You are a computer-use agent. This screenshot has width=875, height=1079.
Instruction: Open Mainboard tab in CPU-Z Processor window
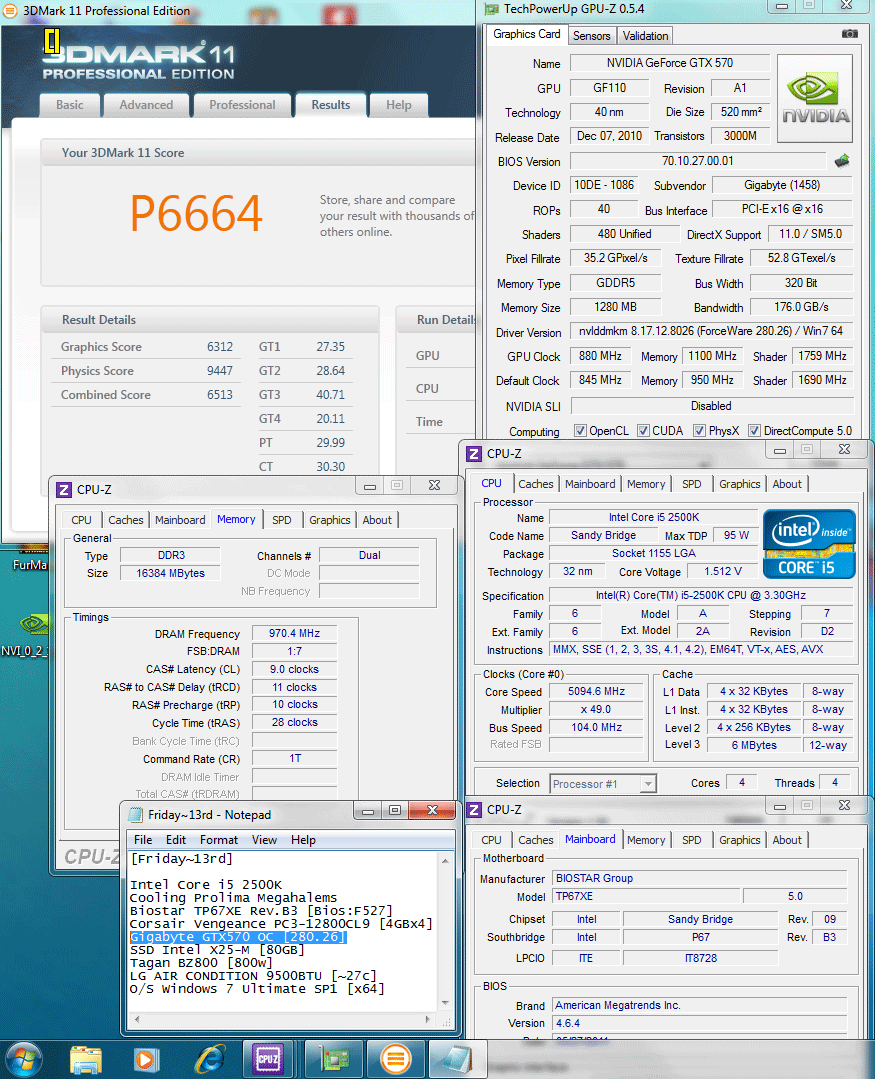click(590, 484)
